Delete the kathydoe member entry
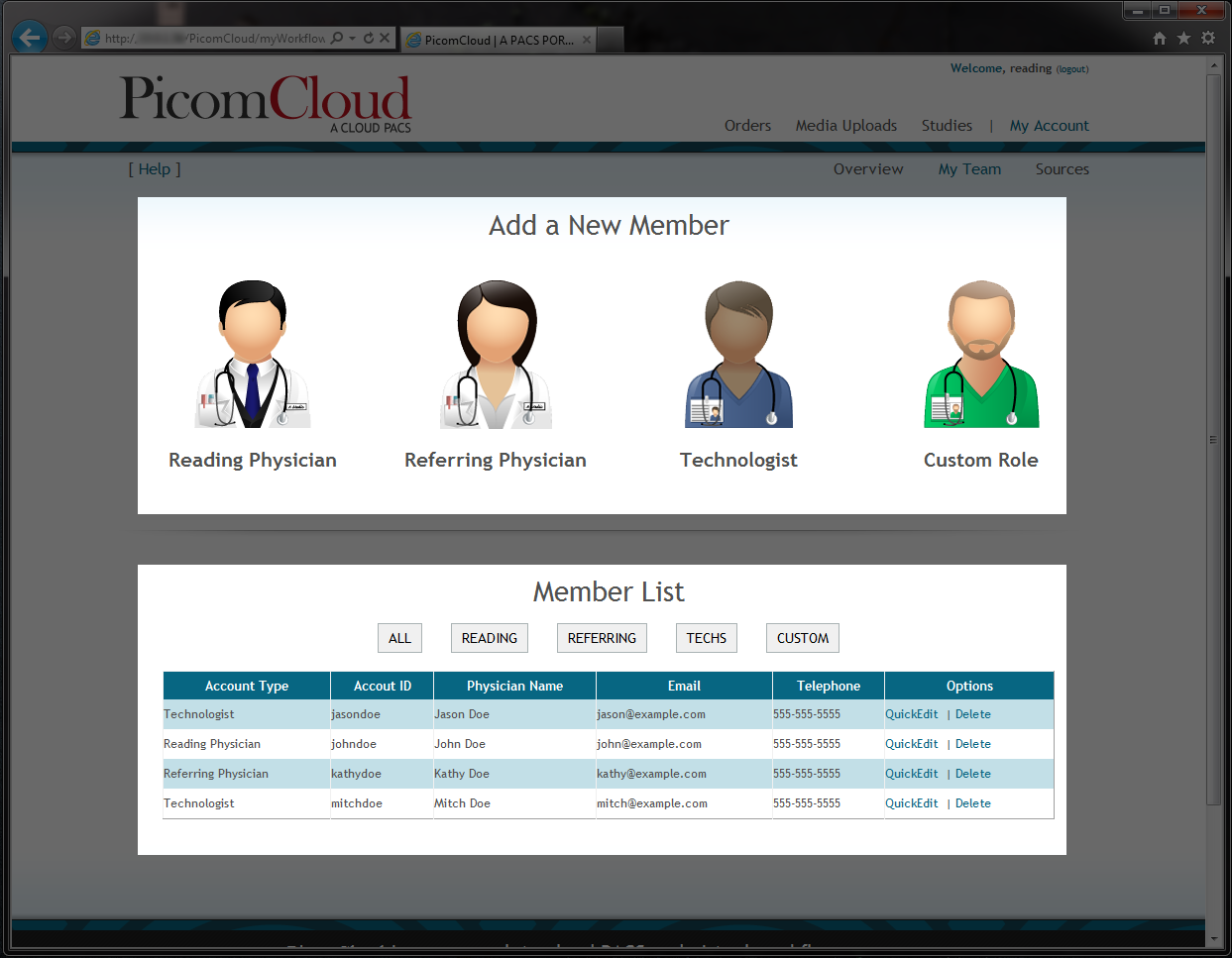This screenshot has width=1232, height=958. pyautogui.click(x=973, y=774)
